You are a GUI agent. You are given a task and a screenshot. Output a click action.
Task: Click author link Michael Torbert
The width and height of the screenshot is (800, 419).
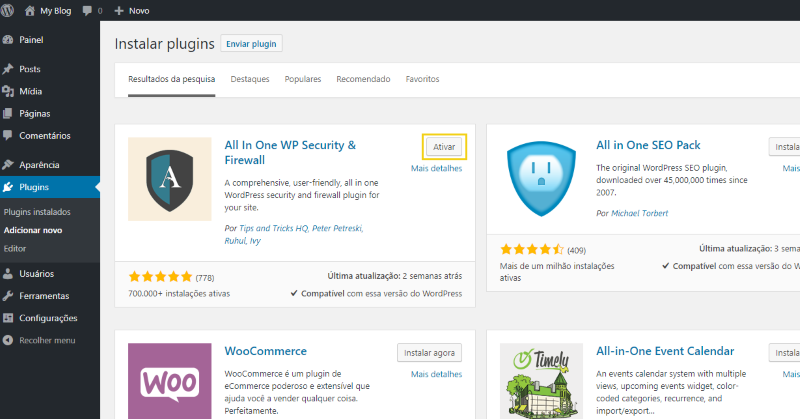(639, 213)
